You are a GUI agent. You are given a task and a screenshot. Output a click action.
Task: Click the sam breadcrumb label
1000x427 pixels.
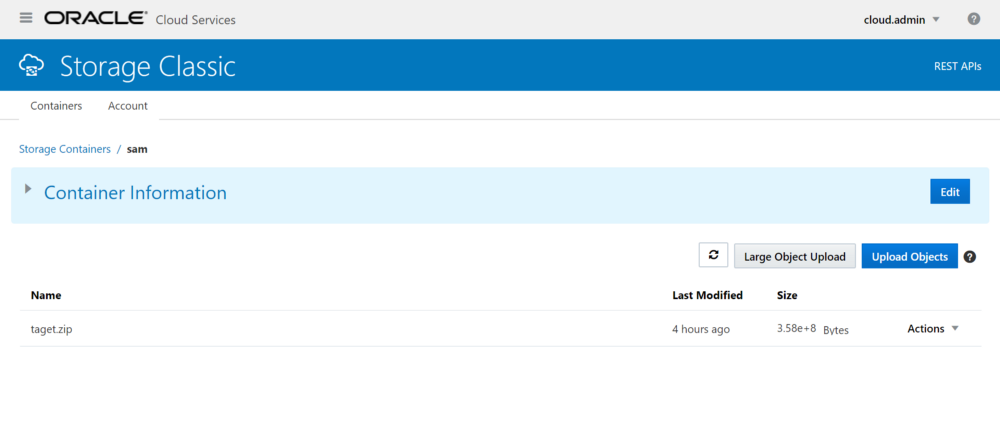tap(137, 149)
